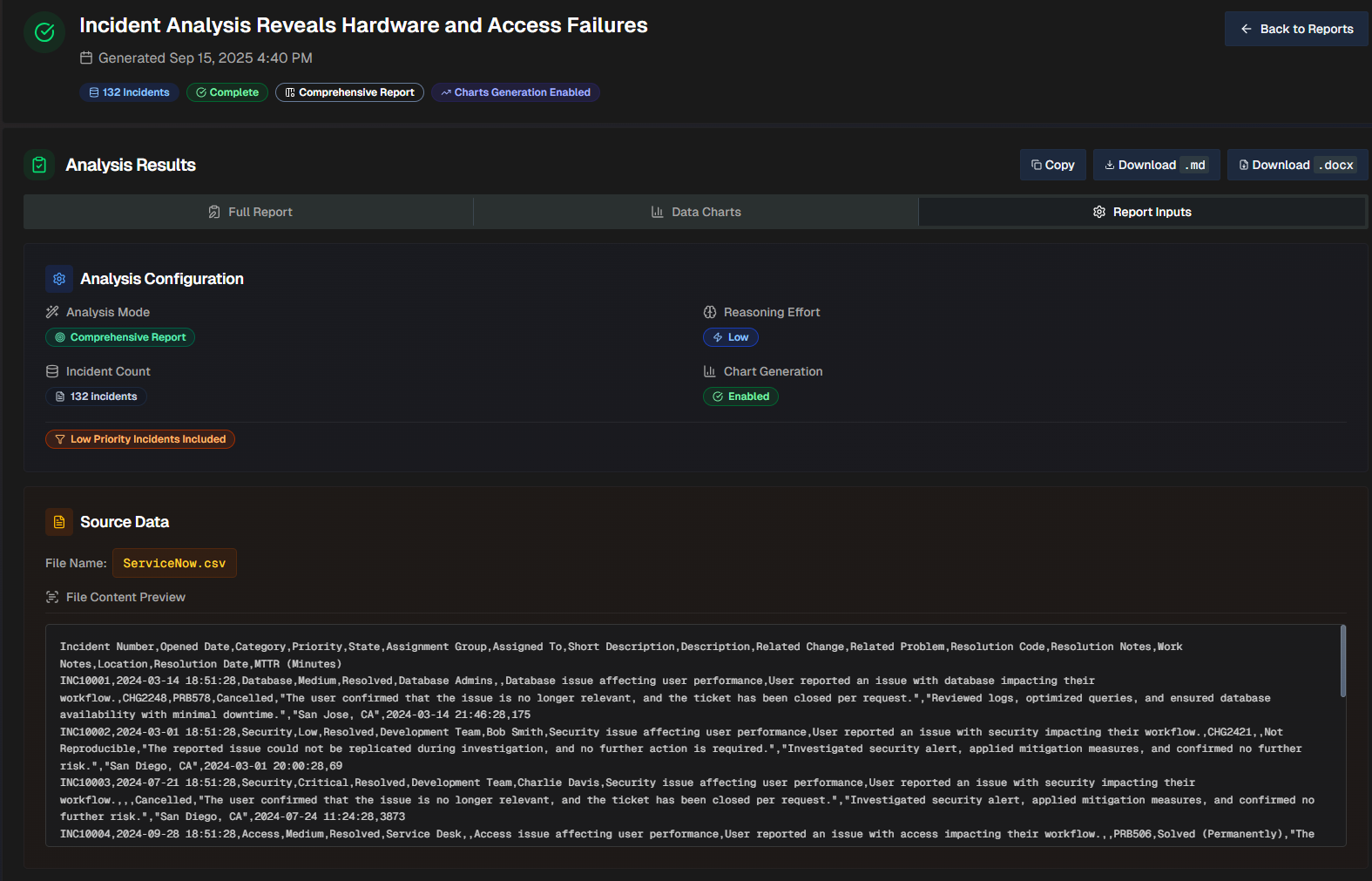Click the Reasoning Effort brain icon
This screenshot has height=881, width=1372.
(710, 312)
